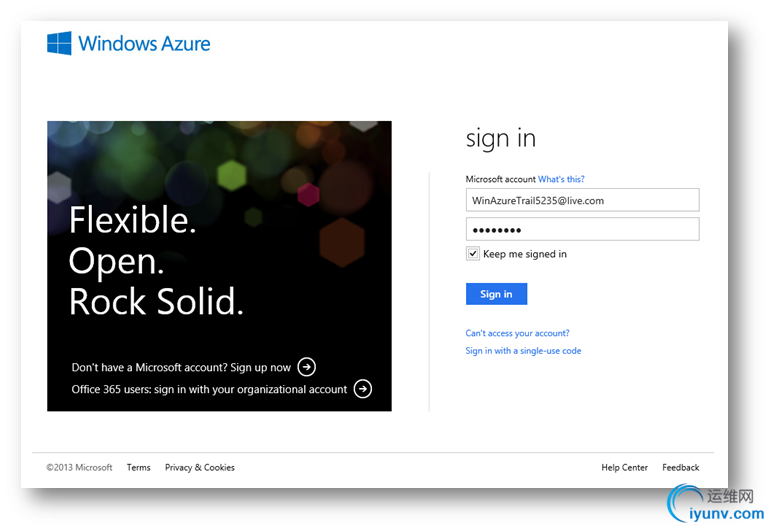Open Can't access your account? link
This screenshot has height=530, width=770.
coord(517,333)
